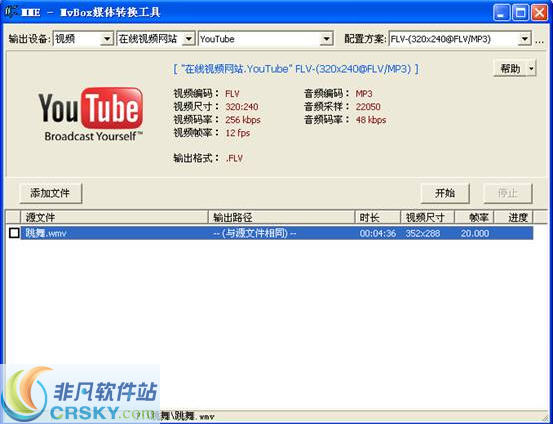Sort by the 源文件 column header
Viewport: 553px width, 424px height.
click(x=115, y=217)
